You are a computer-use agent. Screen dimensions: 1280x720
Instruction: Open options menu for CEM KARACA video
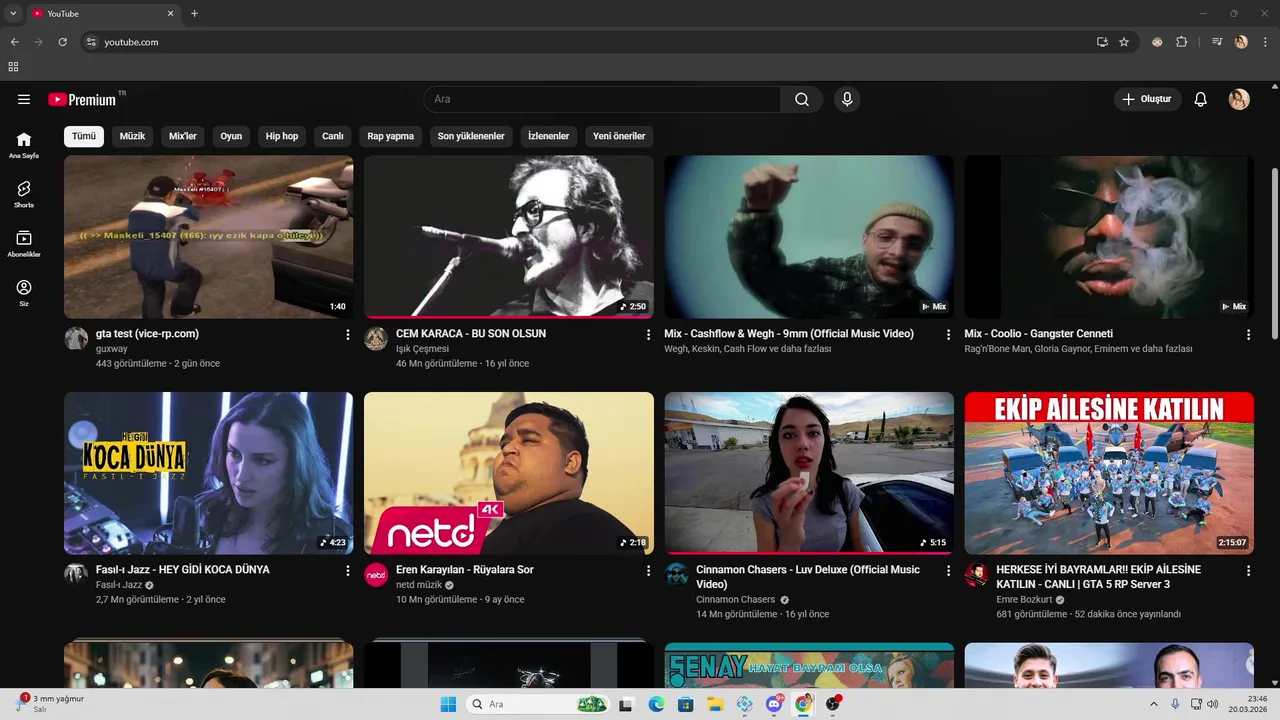648,335
